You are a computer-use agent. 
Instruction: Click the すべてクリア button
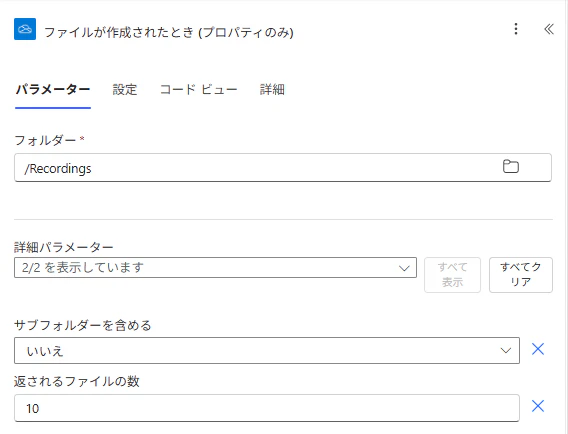[x=521, y=275]
